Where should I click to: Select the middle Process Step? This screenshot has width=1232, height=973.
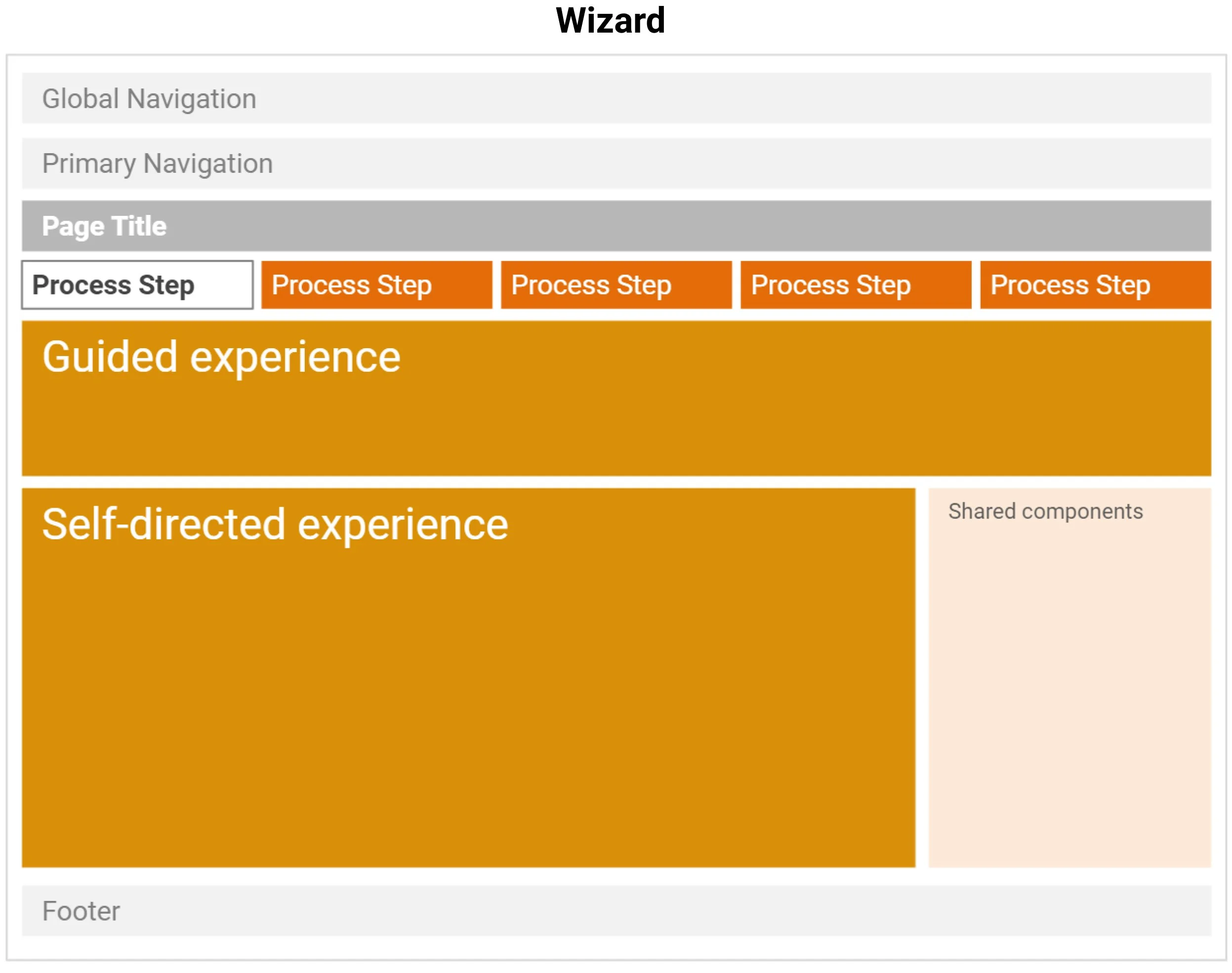click(x=616, y=285)
